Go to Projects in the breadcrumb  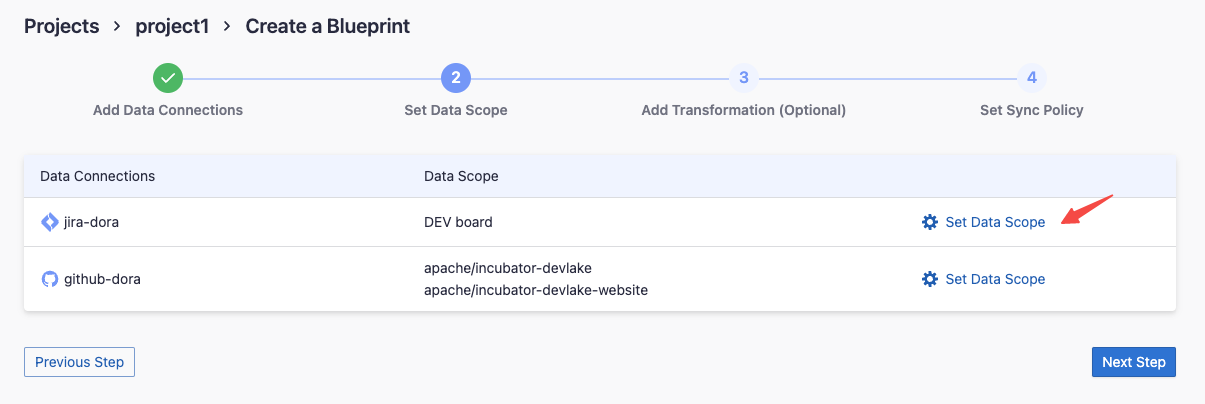click(62, 26)
